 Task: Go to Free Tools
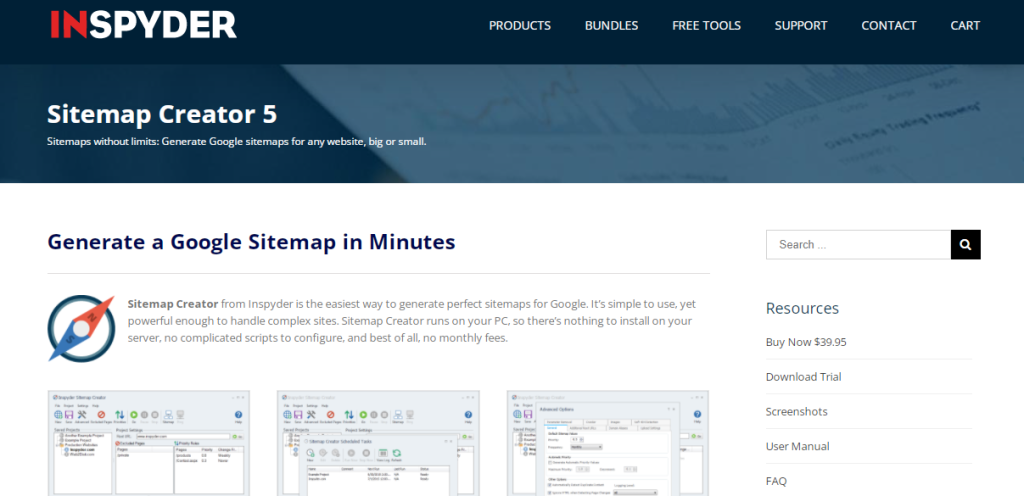707,25
